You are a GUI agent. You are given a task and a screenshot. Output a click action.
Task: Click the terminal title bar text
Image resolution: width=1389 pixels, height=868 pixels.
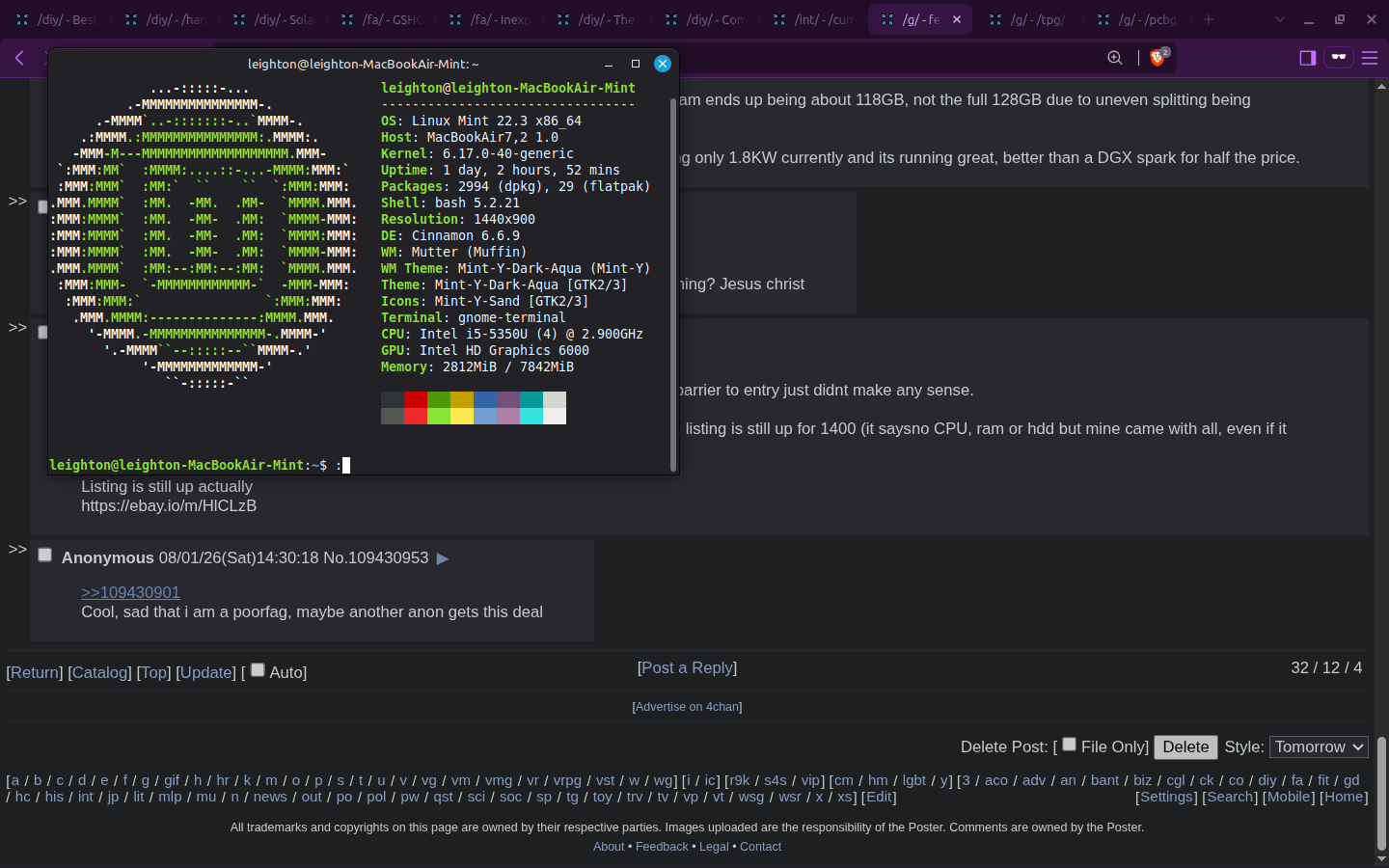click(x=363, y=64)
